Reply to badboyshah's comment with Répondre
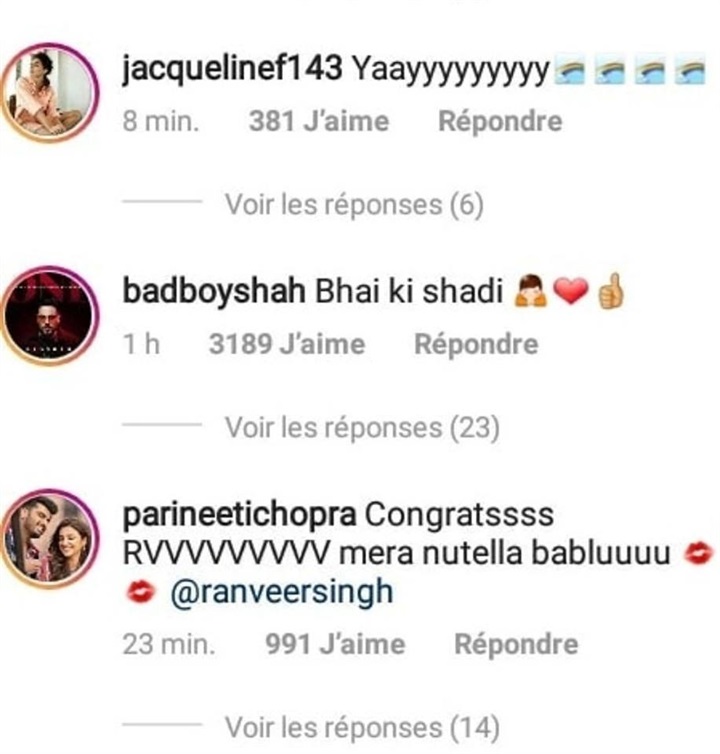Image resolution: width=720 pixels, height=754 pixels. [476, 344]
